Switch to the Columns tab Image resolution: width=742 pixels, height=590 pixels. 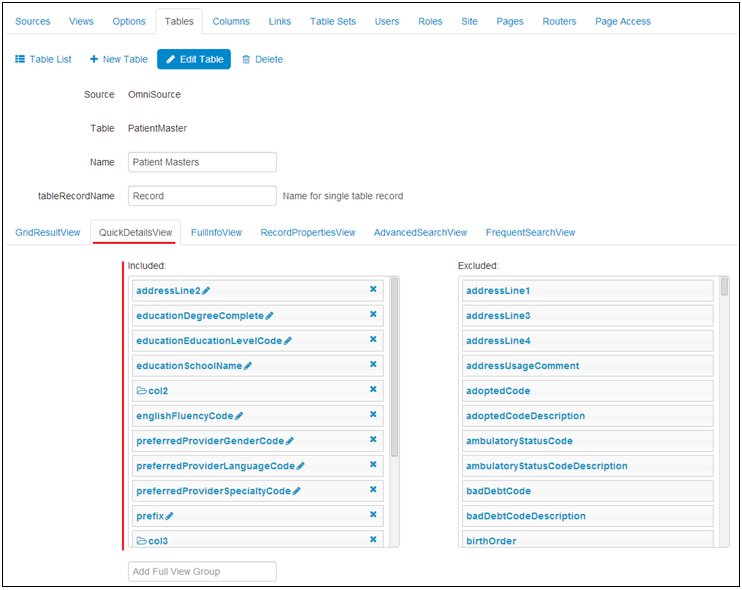(x=231, y=21)
